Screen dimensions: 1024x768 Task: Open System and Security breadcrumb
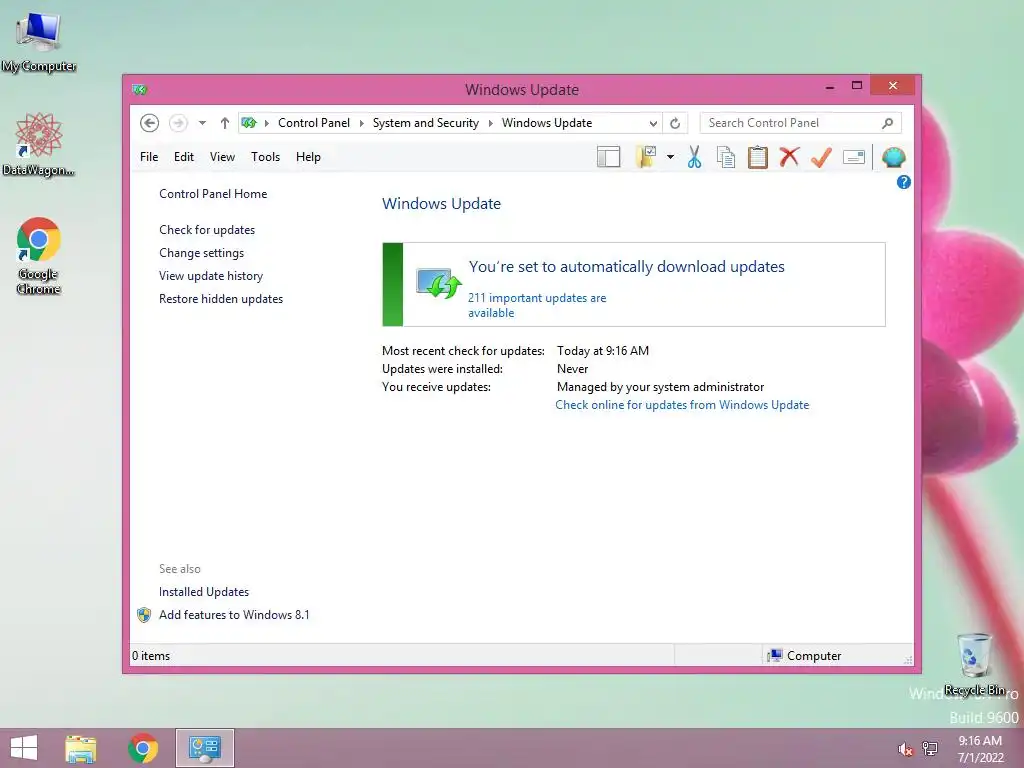point(426,123)
